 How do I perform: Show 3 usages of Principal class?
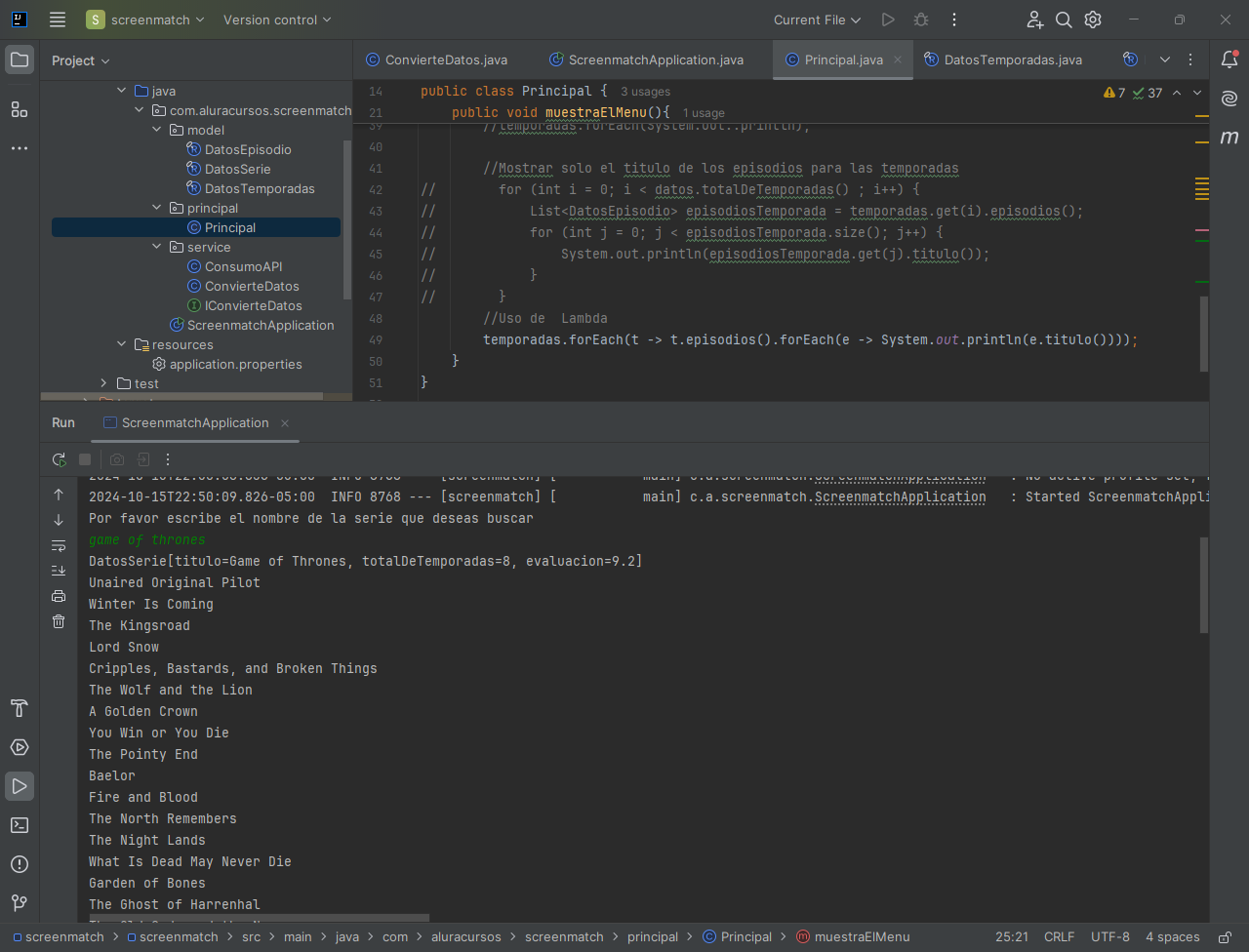[x=645, y=92]
